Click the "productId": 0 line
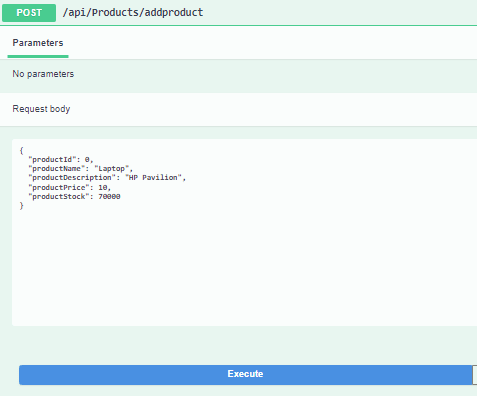The width and height of the screenshot is (477, 396). click(x=61, y=160)
